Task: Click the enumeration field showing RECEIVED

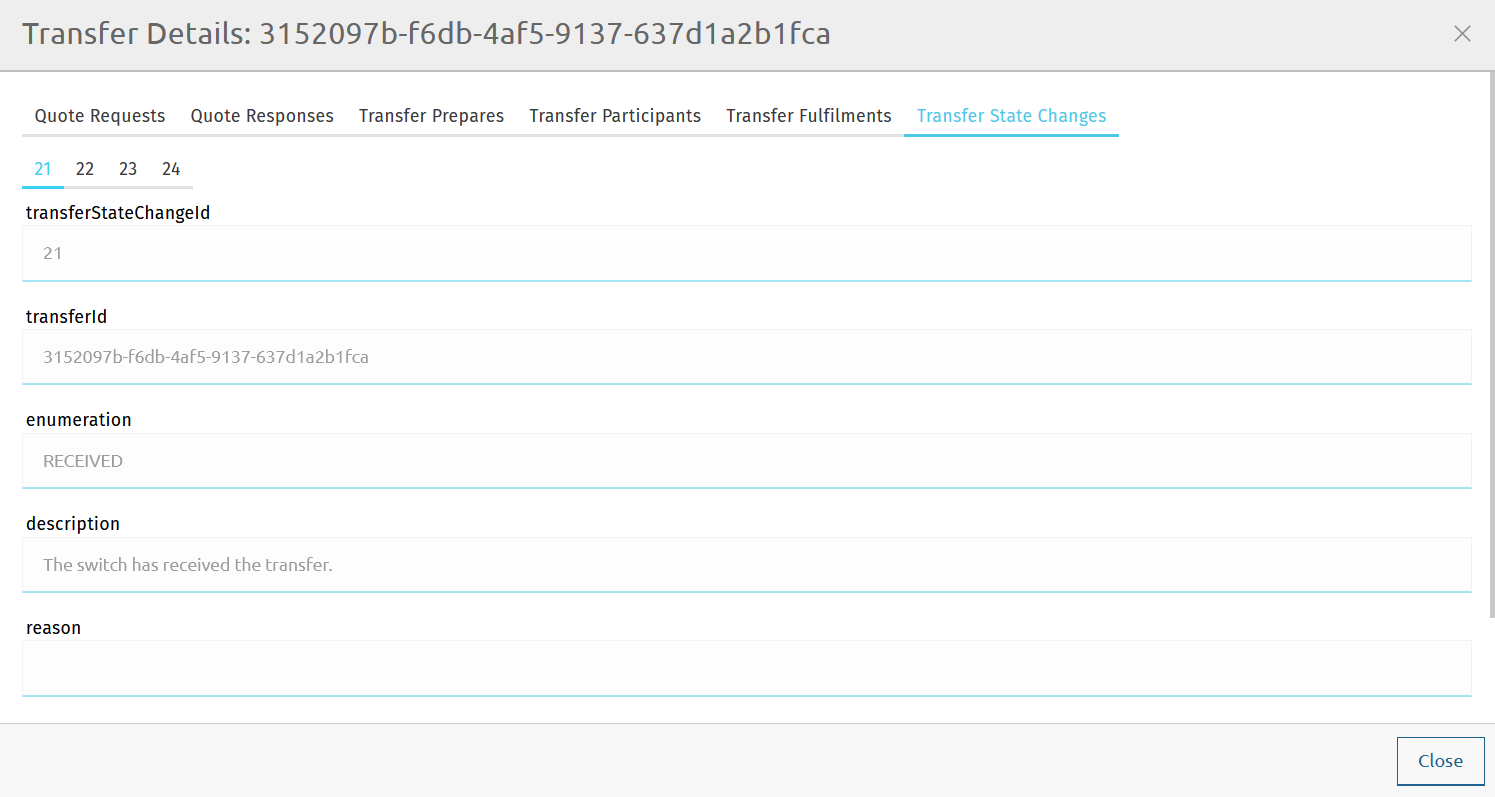Action: pyautogui.click(x=746, y=461)
